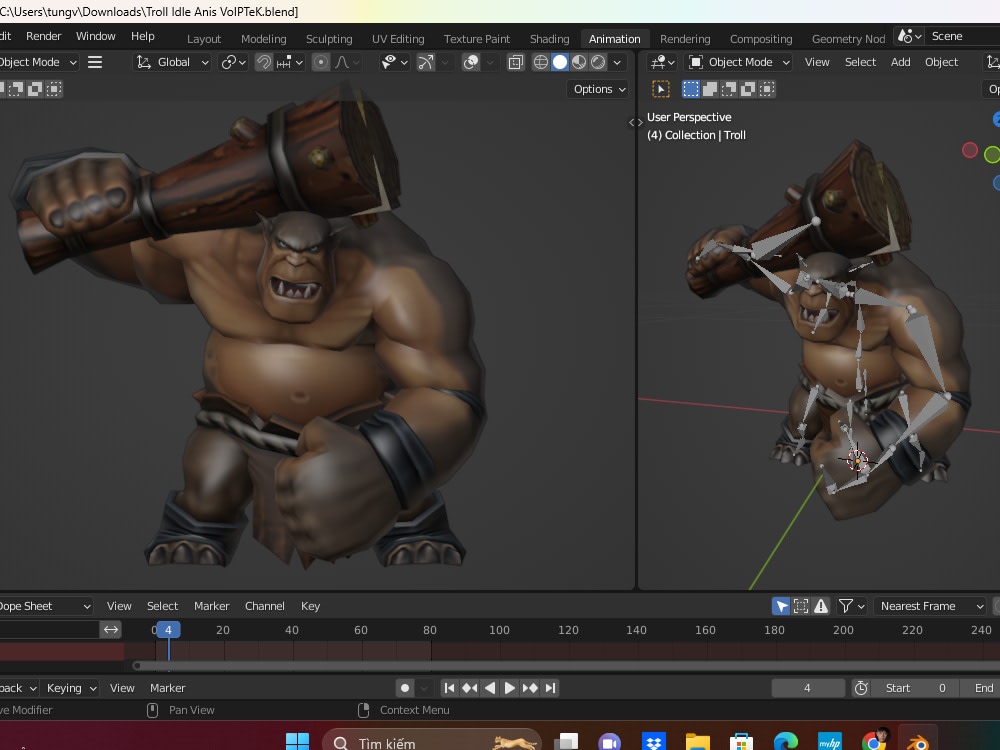Open Nearest Frame snap dropdown

click(x=930, y=606)
